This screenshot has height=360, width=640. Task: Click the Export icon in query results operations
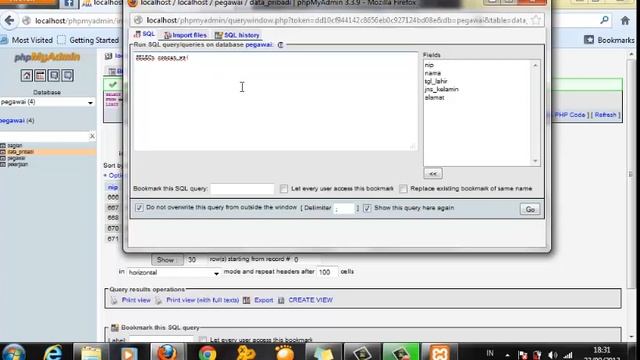(246, 300)
